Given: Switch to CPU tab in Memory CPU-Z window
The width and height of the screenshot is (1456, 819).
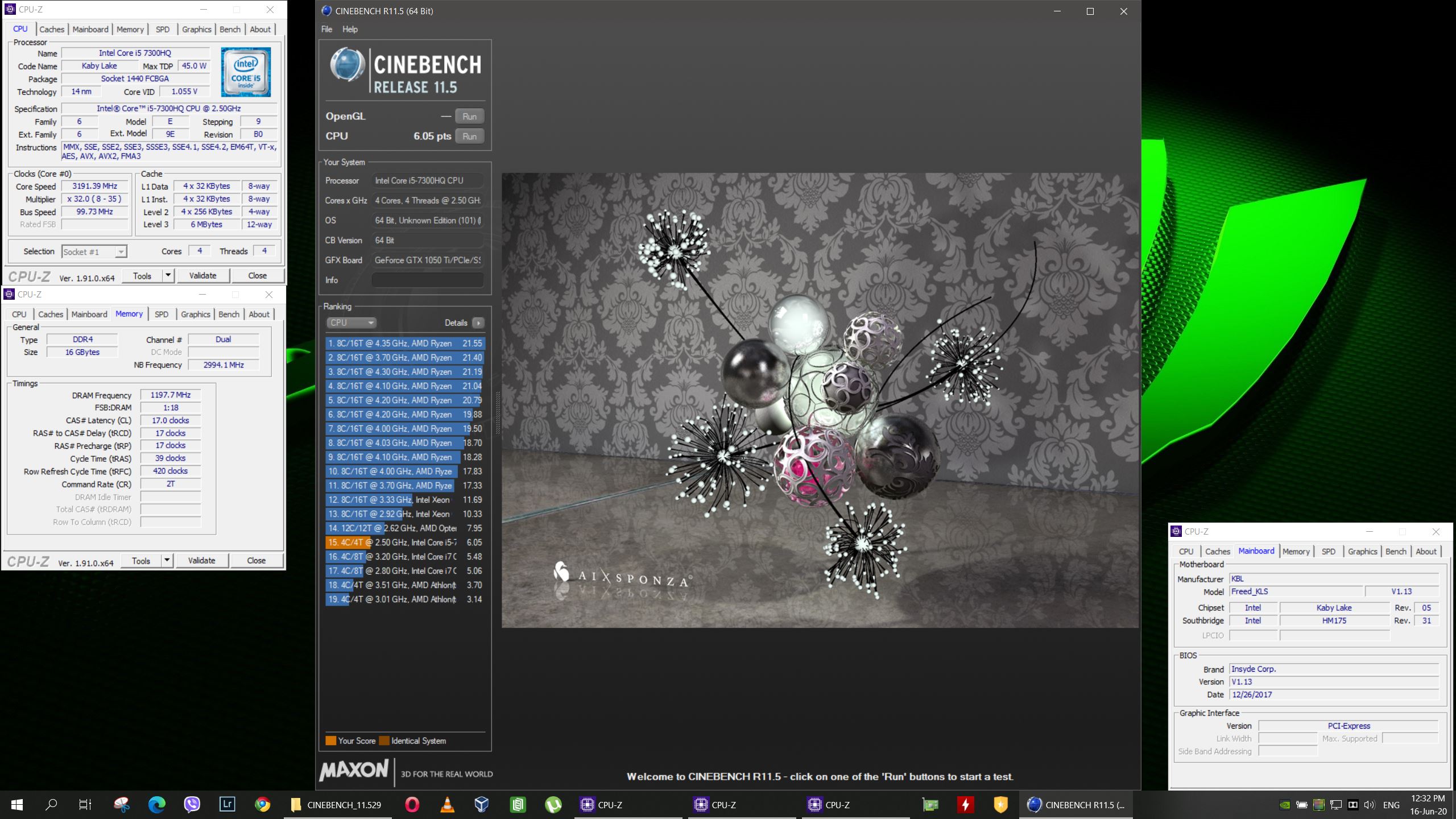Looking at the screenshot, I should click(x=19, y=314).
